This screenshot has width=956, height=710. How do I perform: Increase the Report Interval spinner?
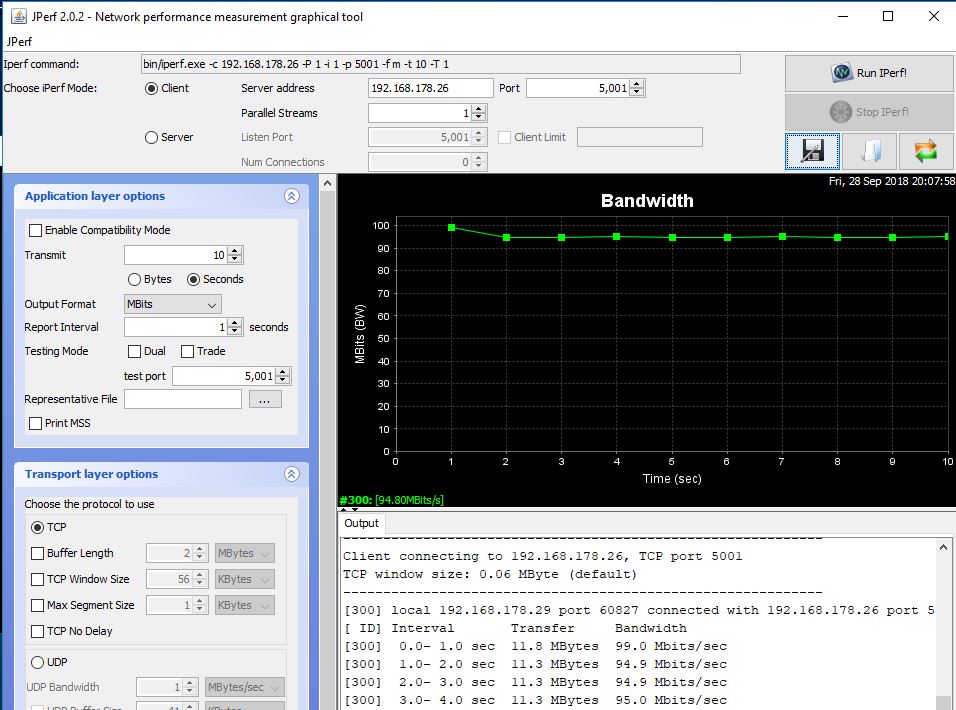(235, 323)
